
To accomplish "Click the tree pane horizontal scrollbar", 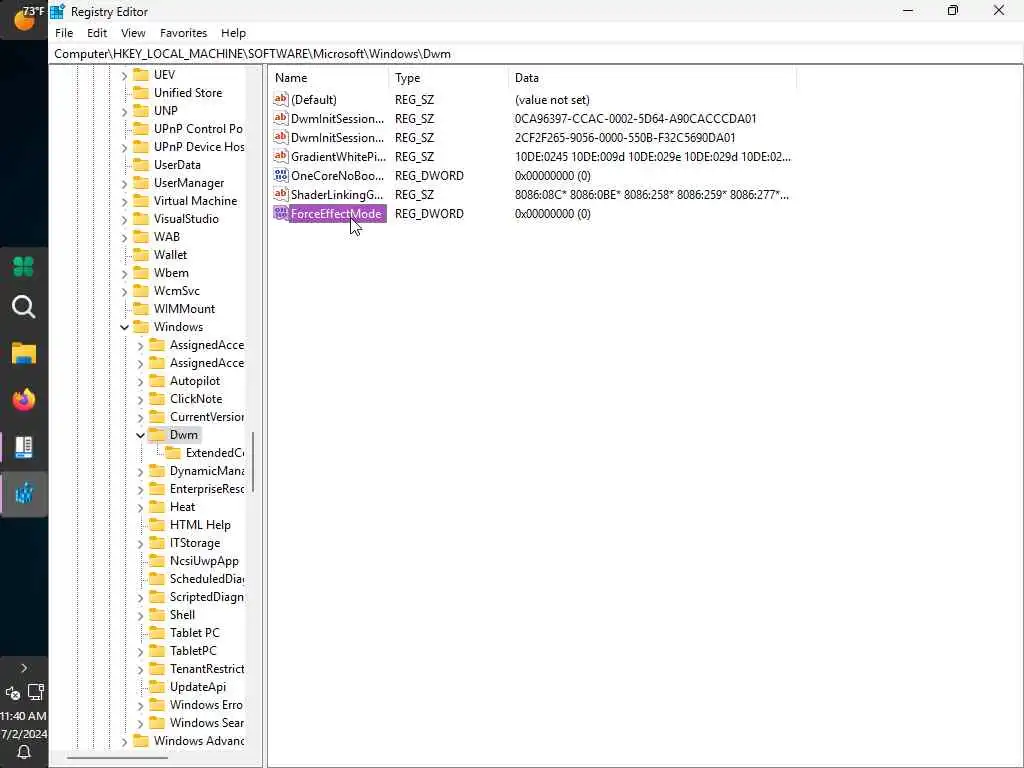I will [x=118, y=758].
